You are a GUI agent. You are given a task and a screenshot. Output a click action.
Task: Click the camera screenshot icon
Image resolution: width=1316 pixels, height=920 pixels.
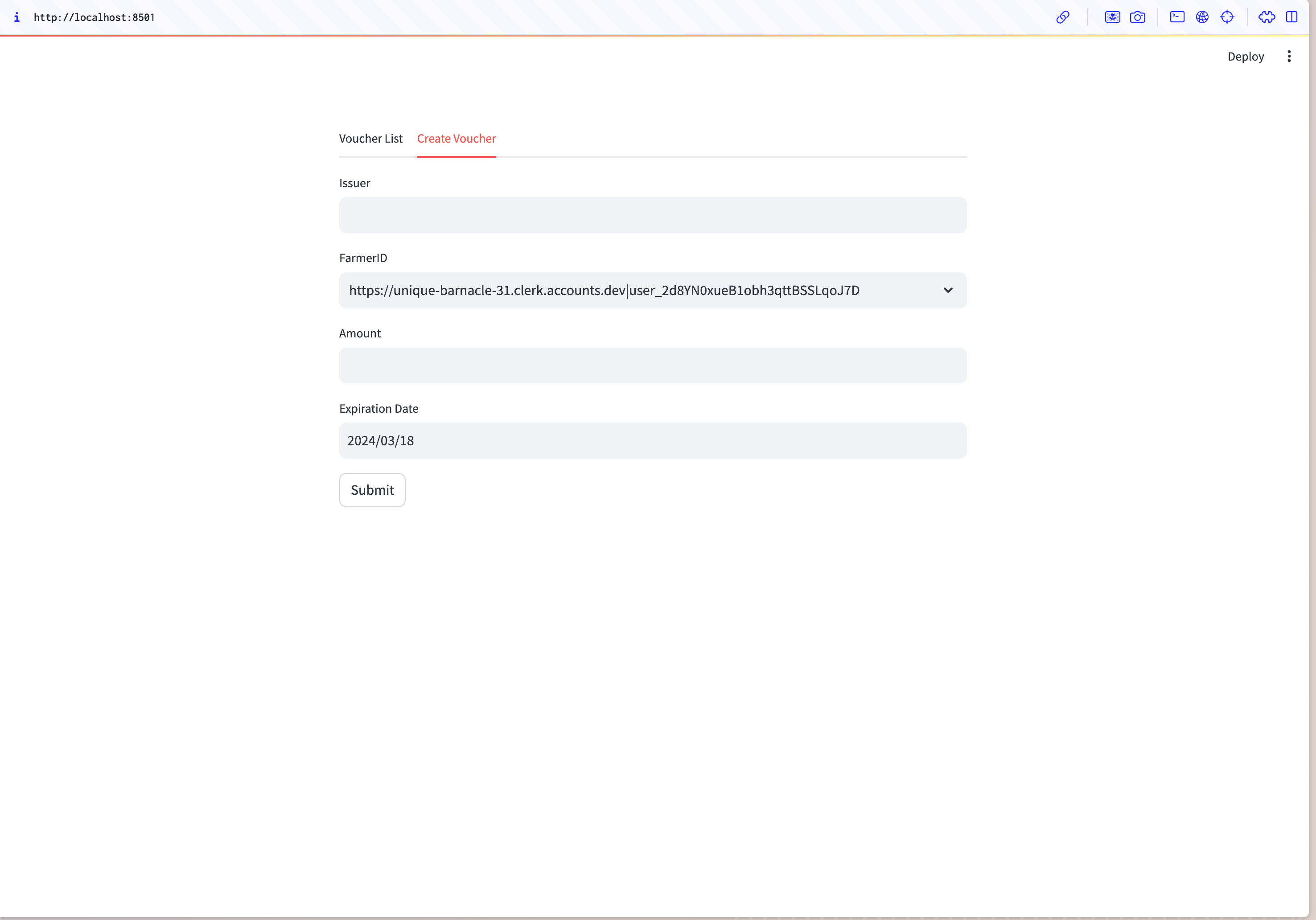click(1137, 17)
